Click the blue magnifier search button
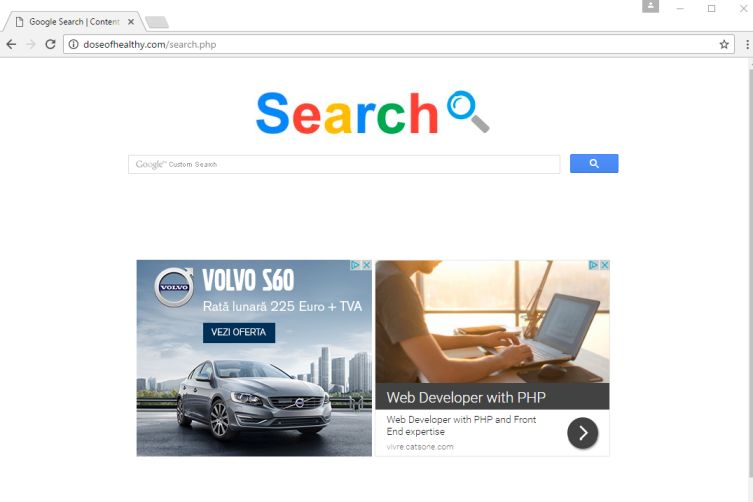This screenshot has height=502, width=753. (x=594, y=163)
